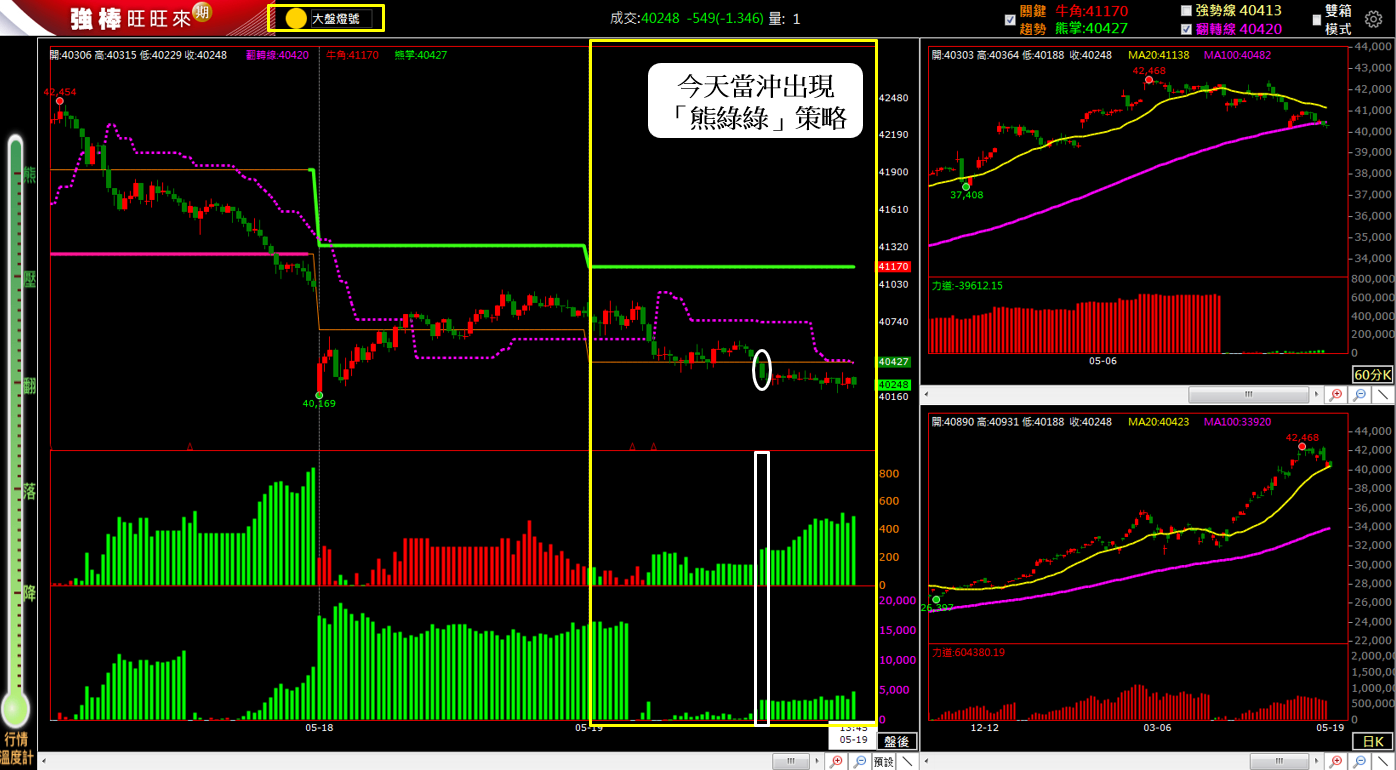Click the 熊掌:40427 value at top
Screen dimensions: 1396x770
[1092, 28]
